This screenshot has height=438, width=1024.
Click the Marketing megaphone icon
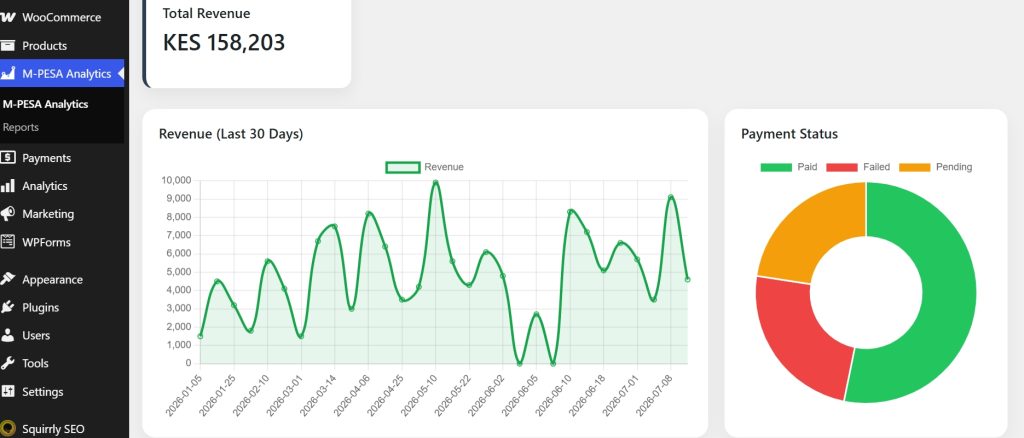click(7, 214)
